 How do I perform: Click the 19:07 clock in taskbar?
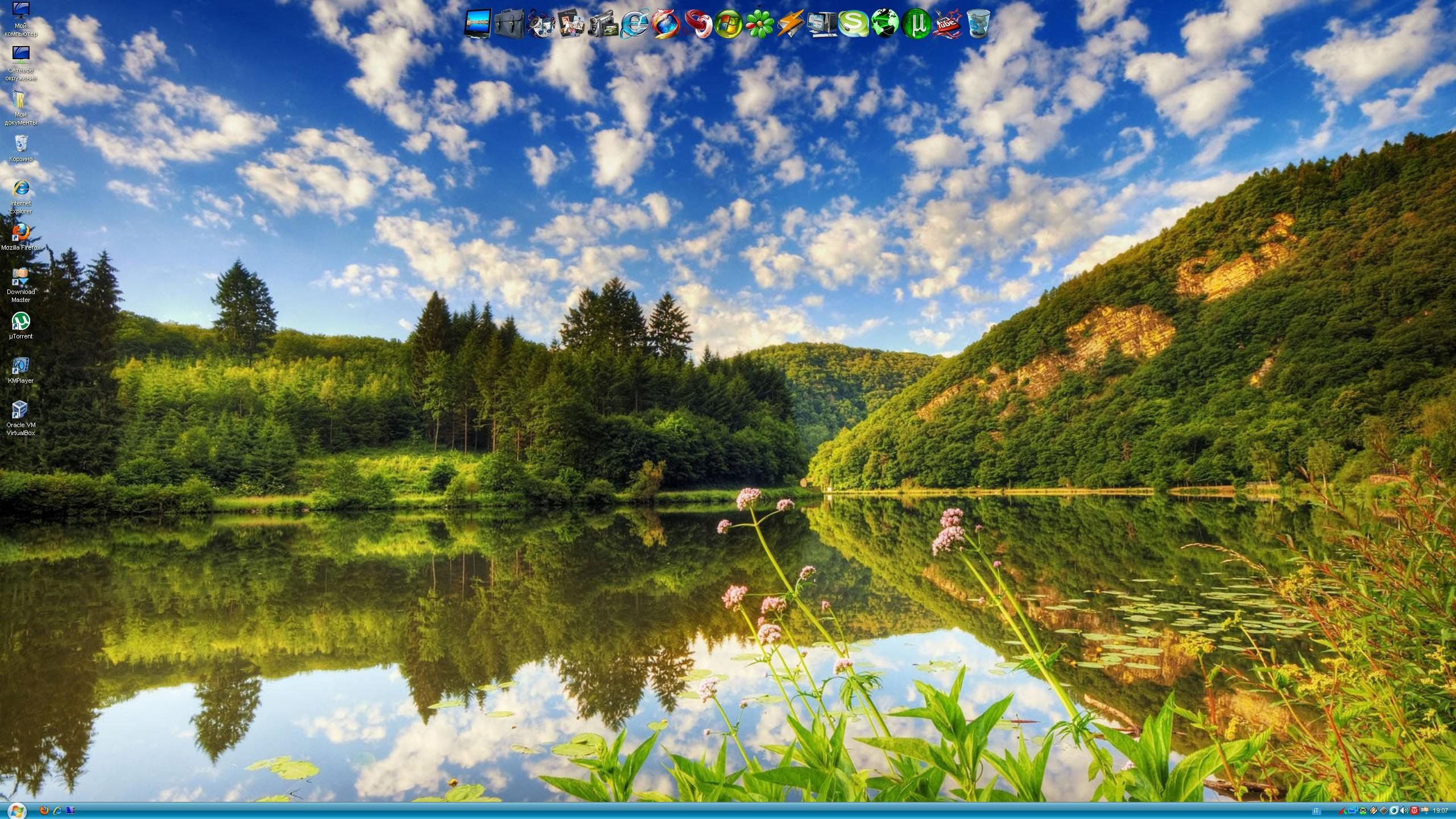tap(1440, 810)
